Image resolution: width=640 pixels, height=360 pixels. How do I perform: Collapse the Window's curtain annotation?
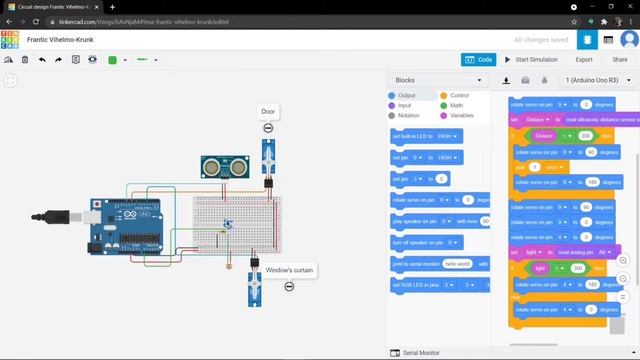point(289,287)
